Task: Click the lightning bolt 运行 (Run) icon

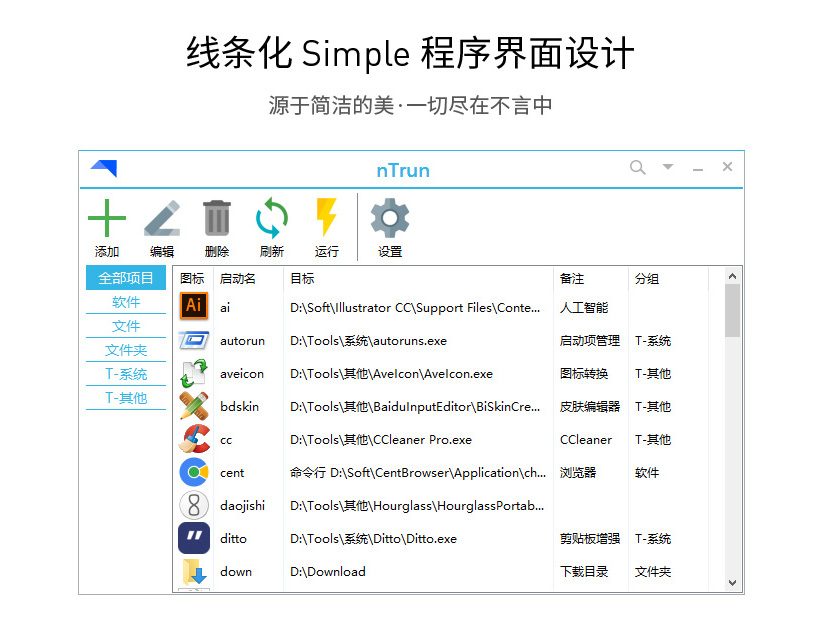Action: (x=326, y=217)
